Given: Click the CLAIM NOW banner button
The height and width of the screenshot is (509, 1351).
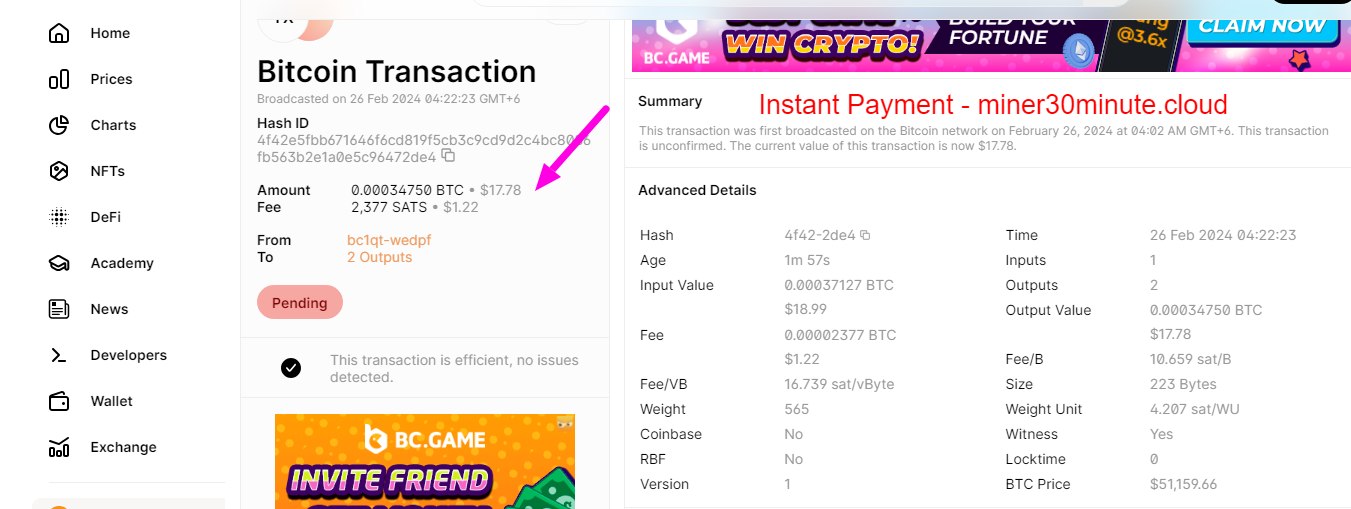Looking at the screenshot, I should [x=1262, y=26].
